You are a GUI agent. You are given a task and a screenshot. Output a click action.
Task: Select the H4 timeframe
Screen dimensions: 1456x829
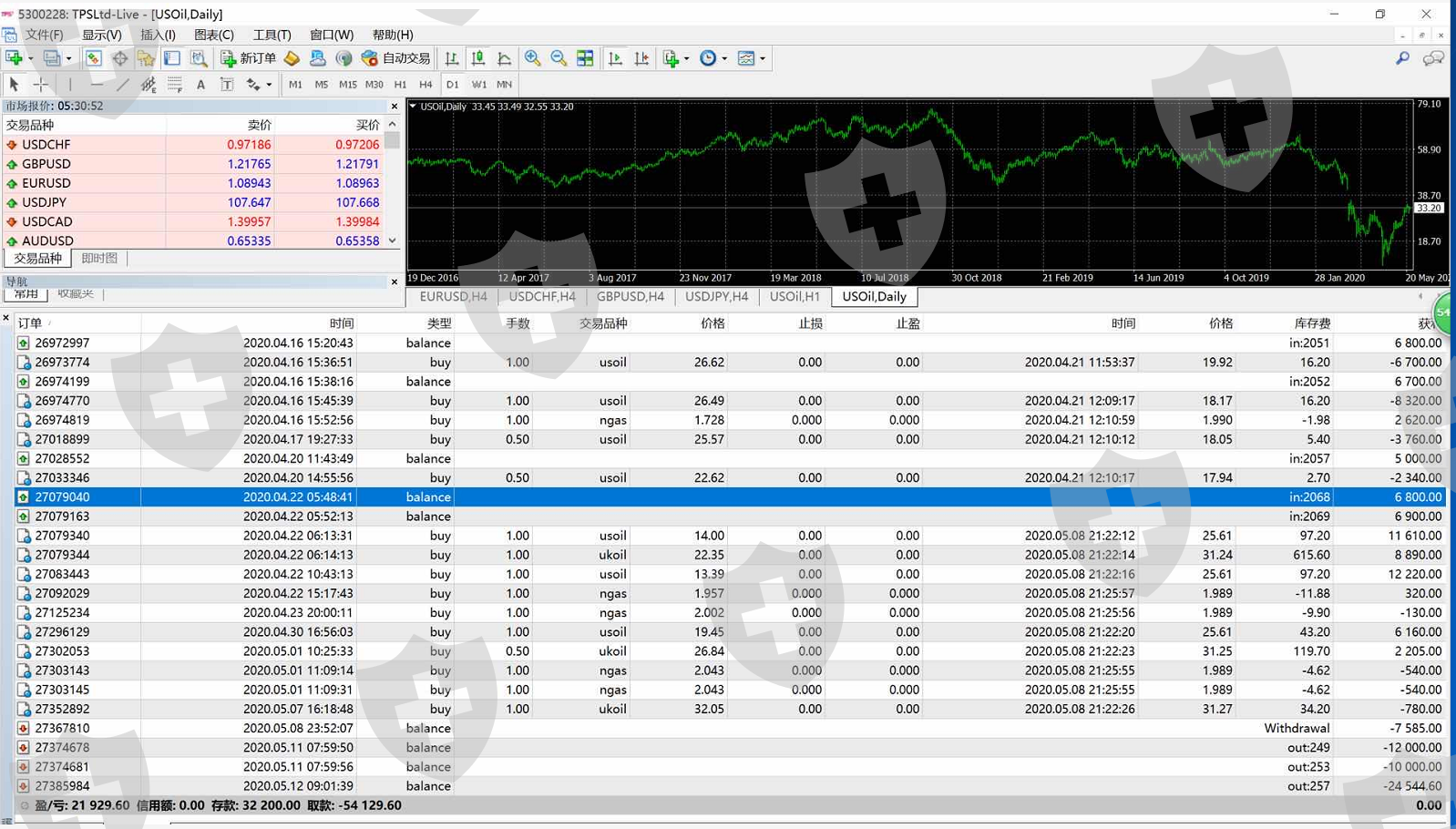click(426, 85)
